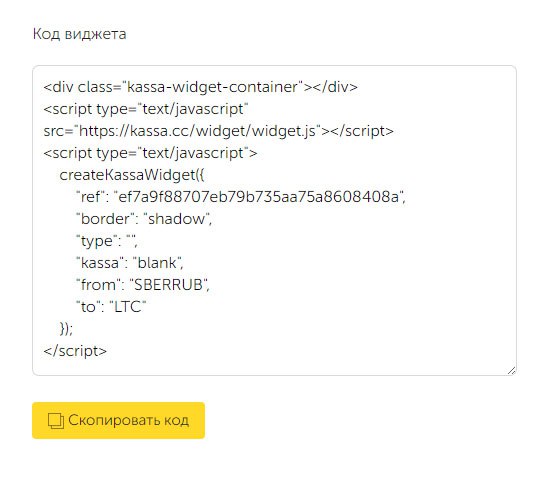Viewport: 545px width, 479px height.
Task: Click the "shadow" border value
Action: 177,219
